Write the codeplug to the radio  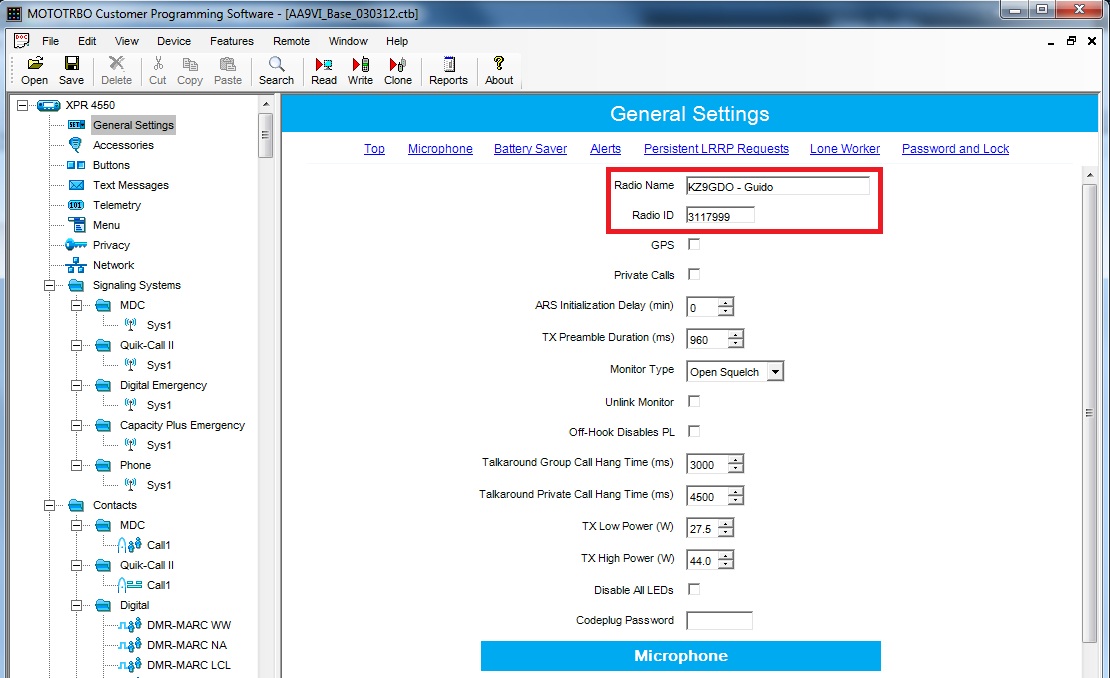click(x=360, y=64)
